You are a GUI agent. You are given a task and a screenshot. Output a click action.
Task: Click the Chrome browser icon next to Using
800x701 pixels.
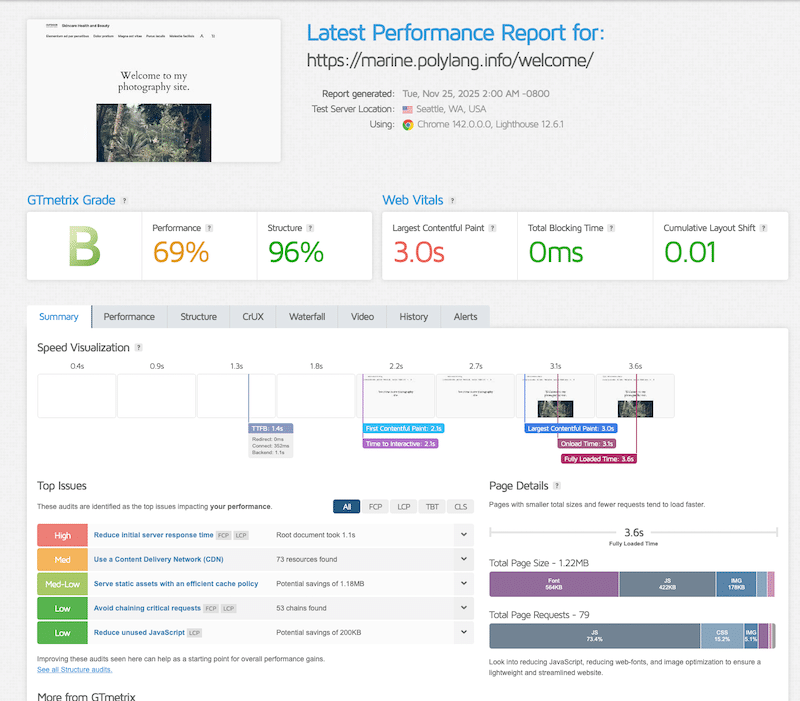(x=406, y=127)
